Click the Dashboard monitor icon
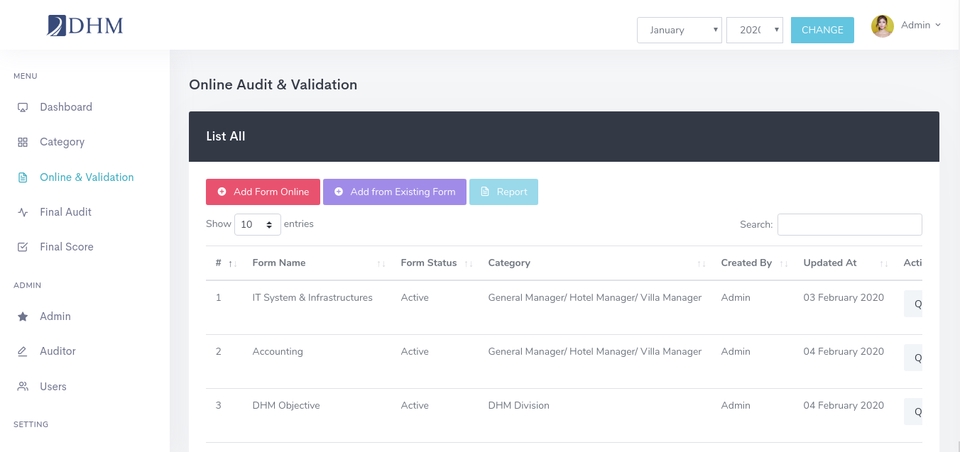This screenshot has height=452, width=960. point(23,107)
